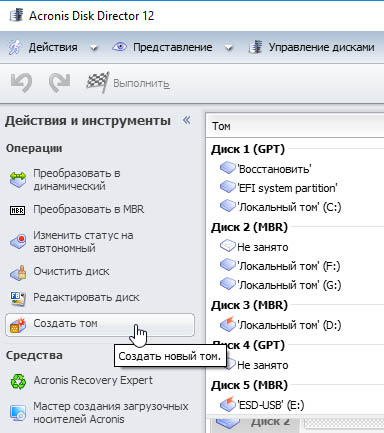Click the volume icon beside 'Локальный том' (F:)

[228, 265]
